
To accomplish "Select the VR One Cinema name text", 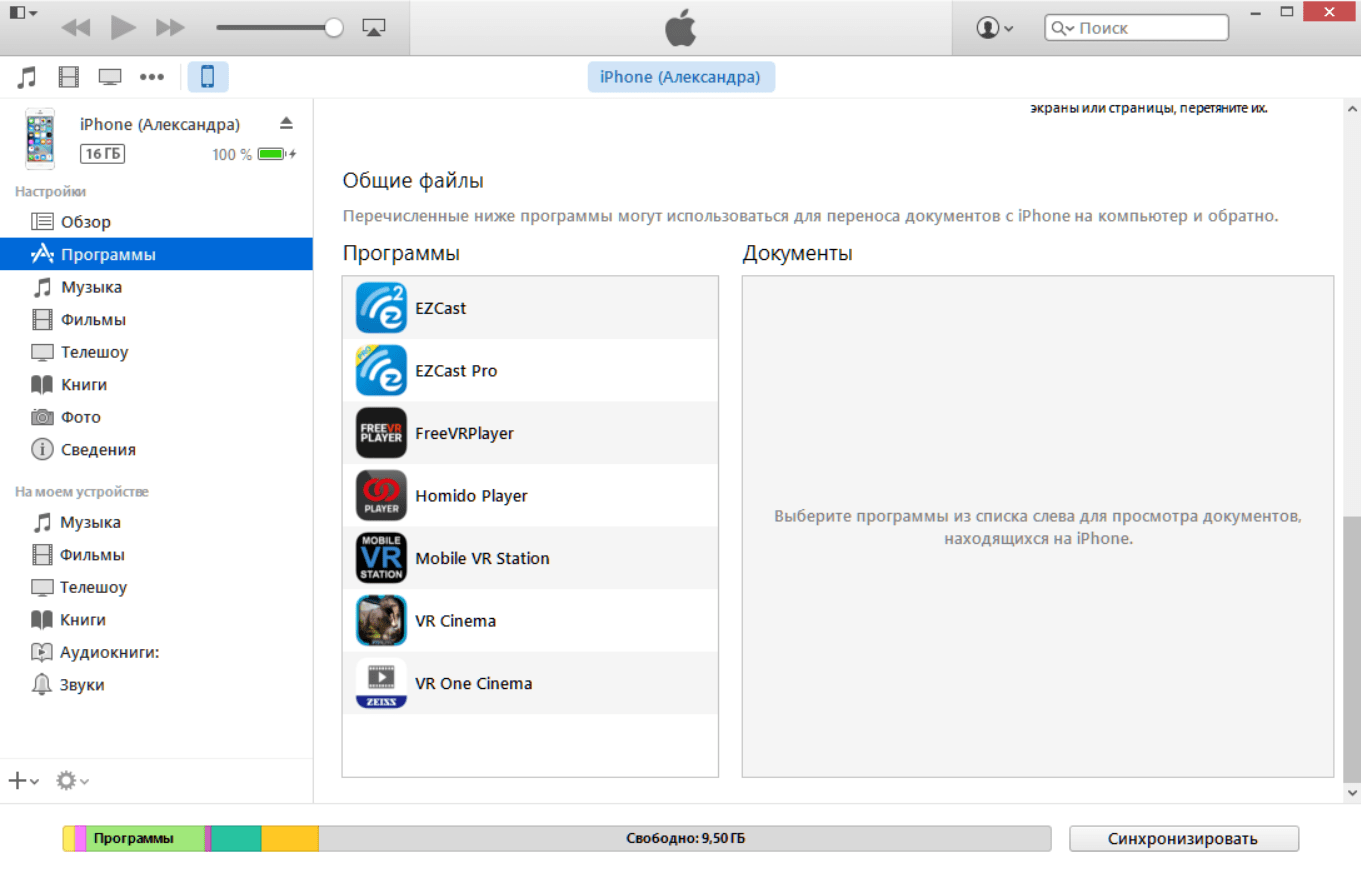I will (x=473, y=684).
